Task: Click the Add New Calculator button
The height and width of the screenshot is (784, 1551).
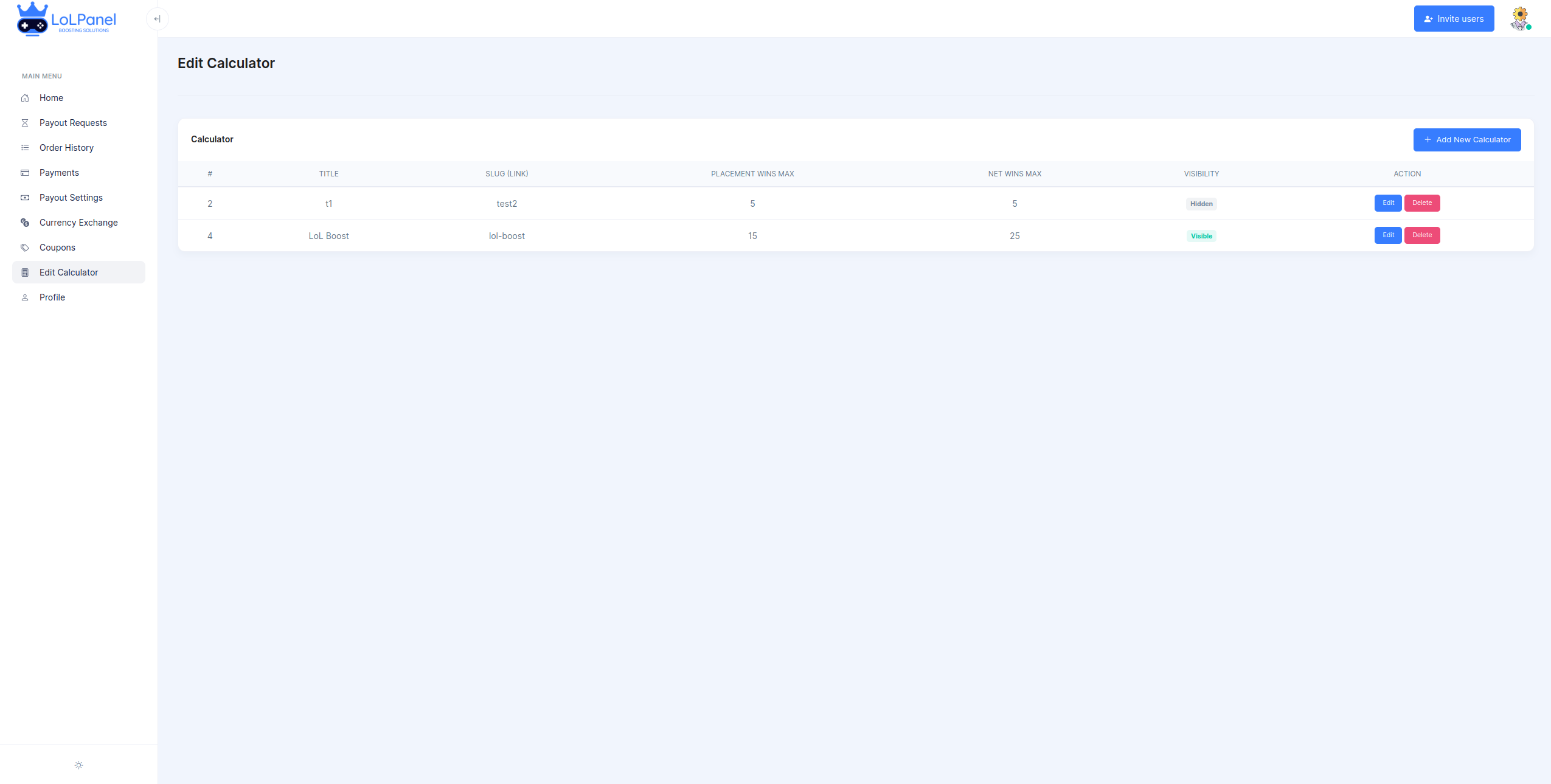Action: [1466, 140]
